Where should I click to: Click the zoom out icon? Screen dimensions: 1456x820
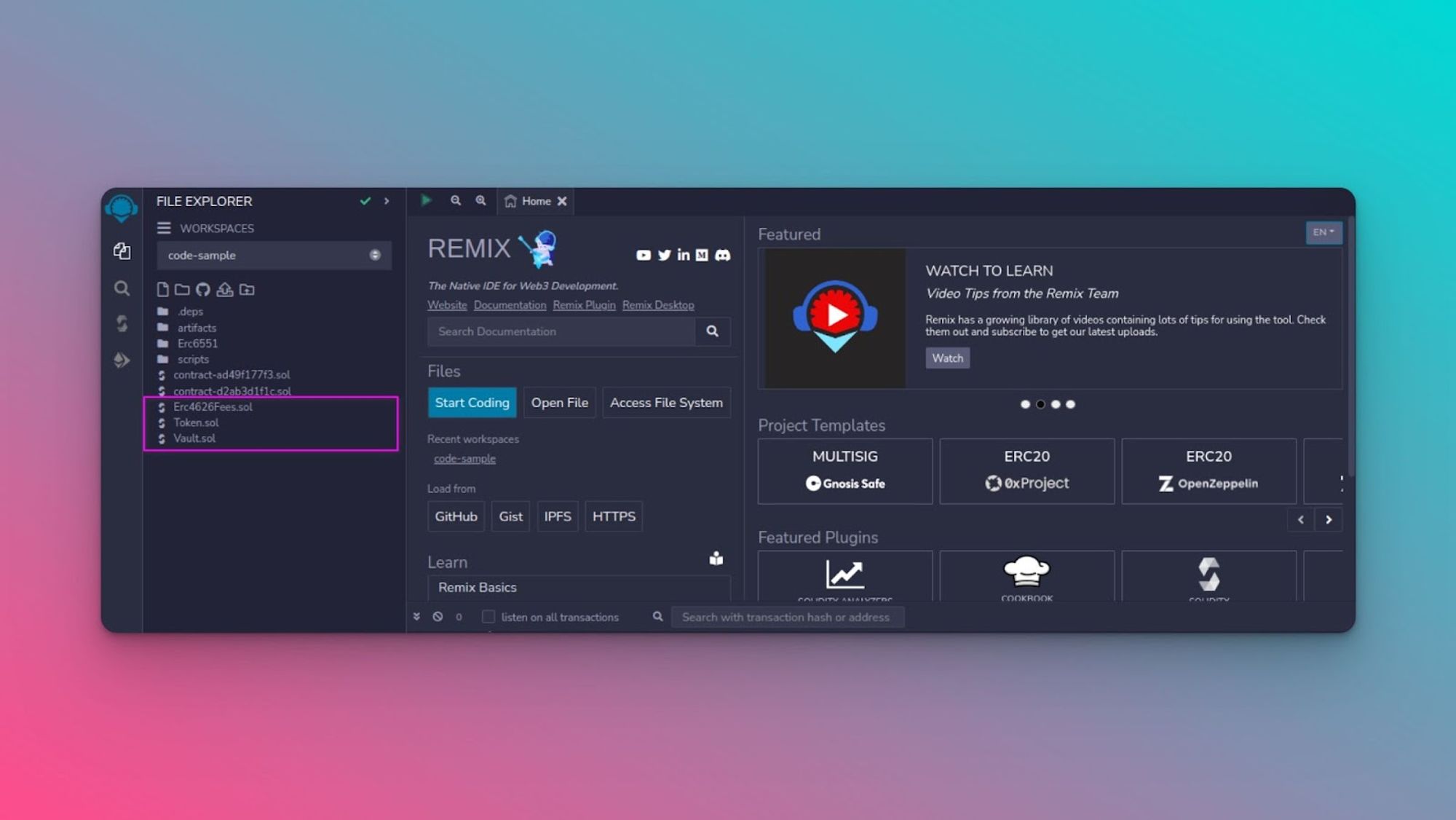coord(456,200)
